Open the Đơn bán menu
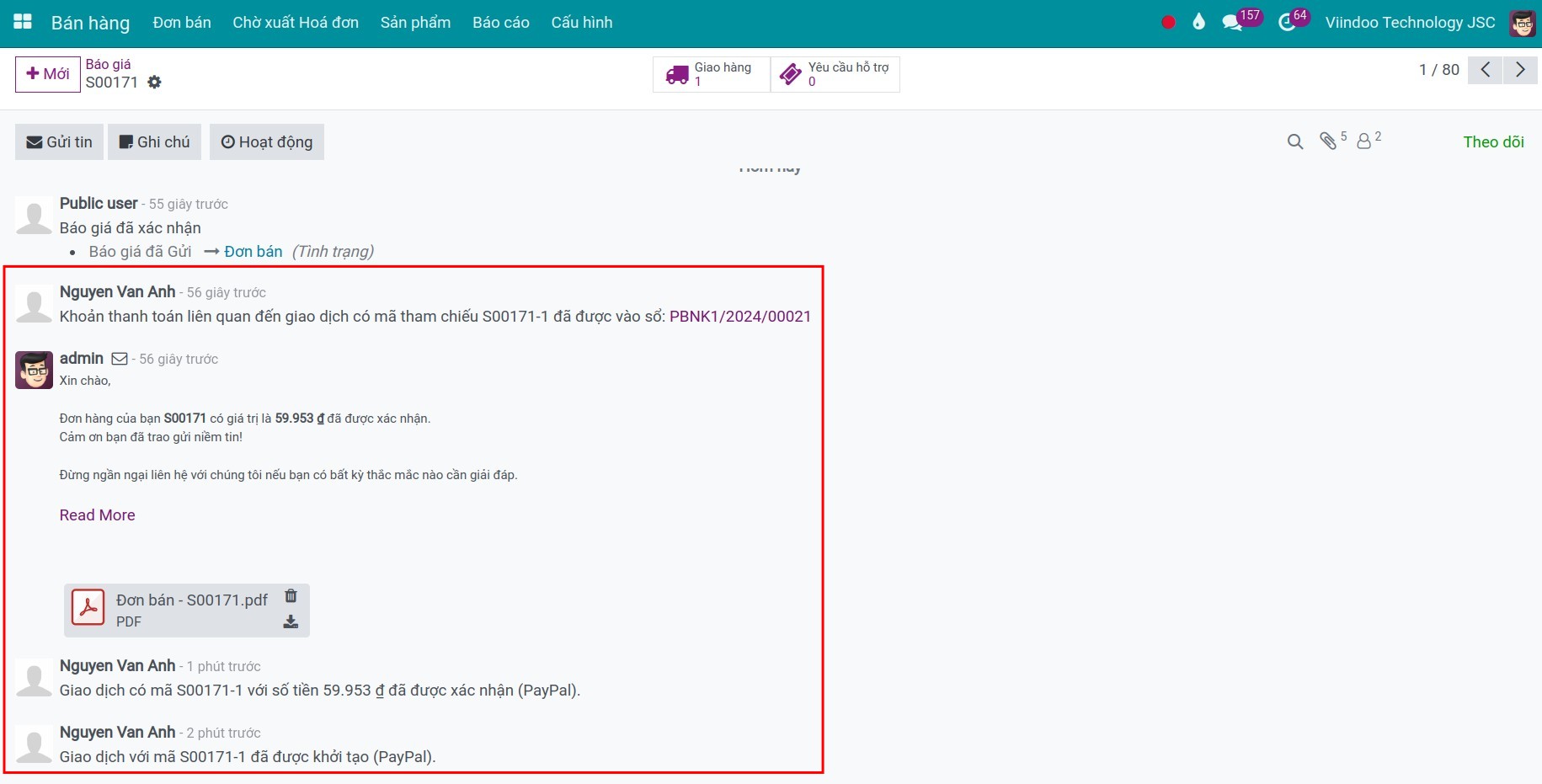This screenshot has width=1542, height=784. point(182,23)
